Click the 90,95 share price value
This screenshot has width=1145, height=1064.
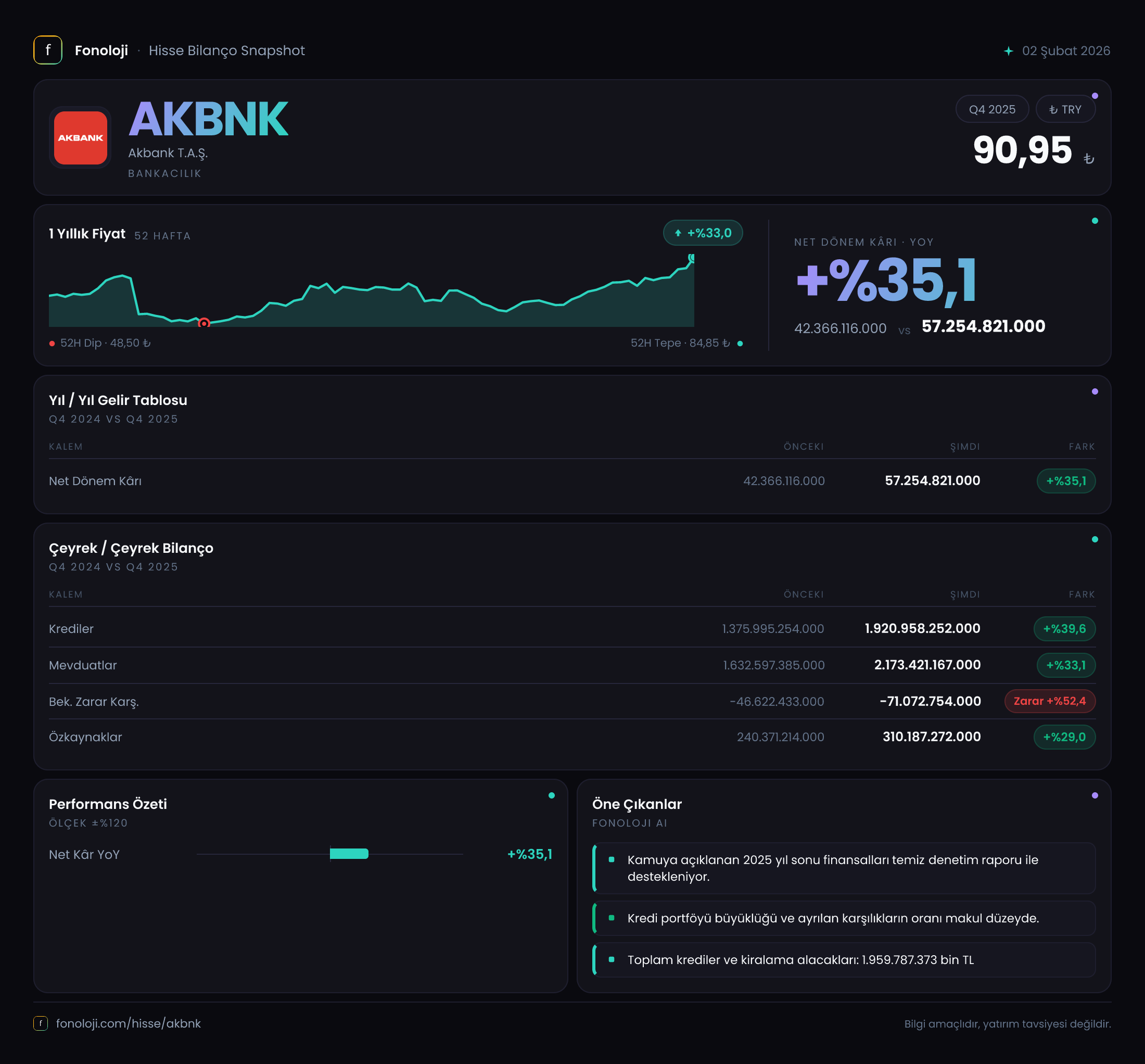pos(1022,150)
